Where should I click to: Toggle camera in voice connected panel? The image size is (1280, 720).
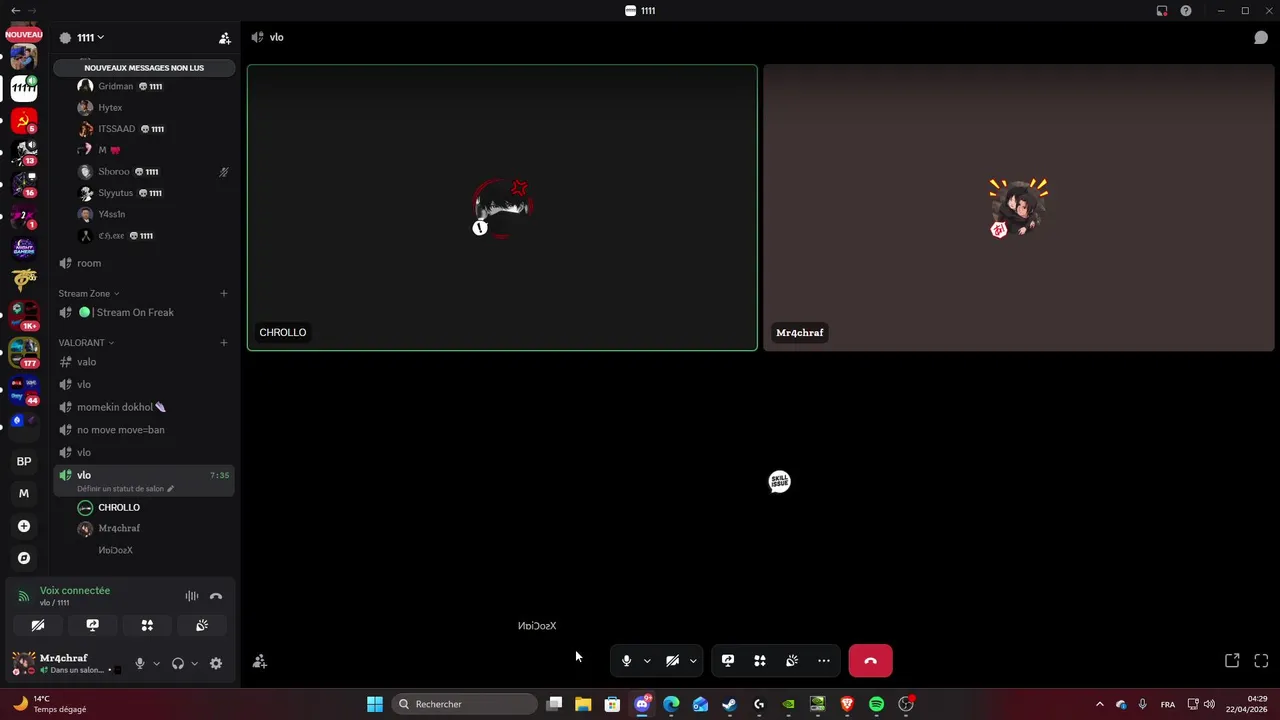[38, 625]
